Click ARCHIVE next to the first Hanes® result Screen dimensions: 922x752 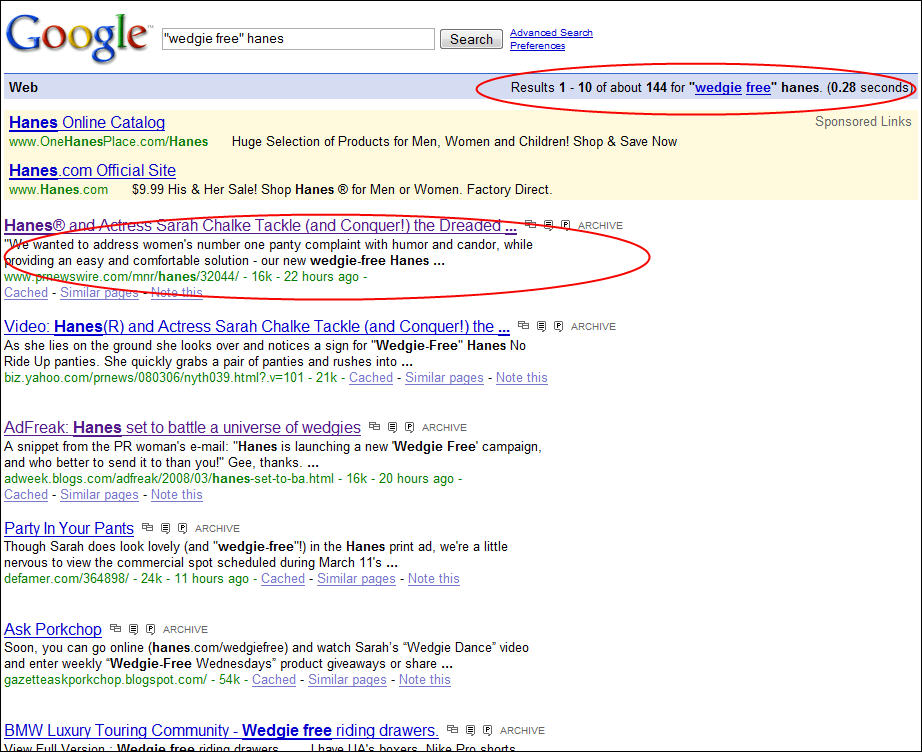click(600, 225)
